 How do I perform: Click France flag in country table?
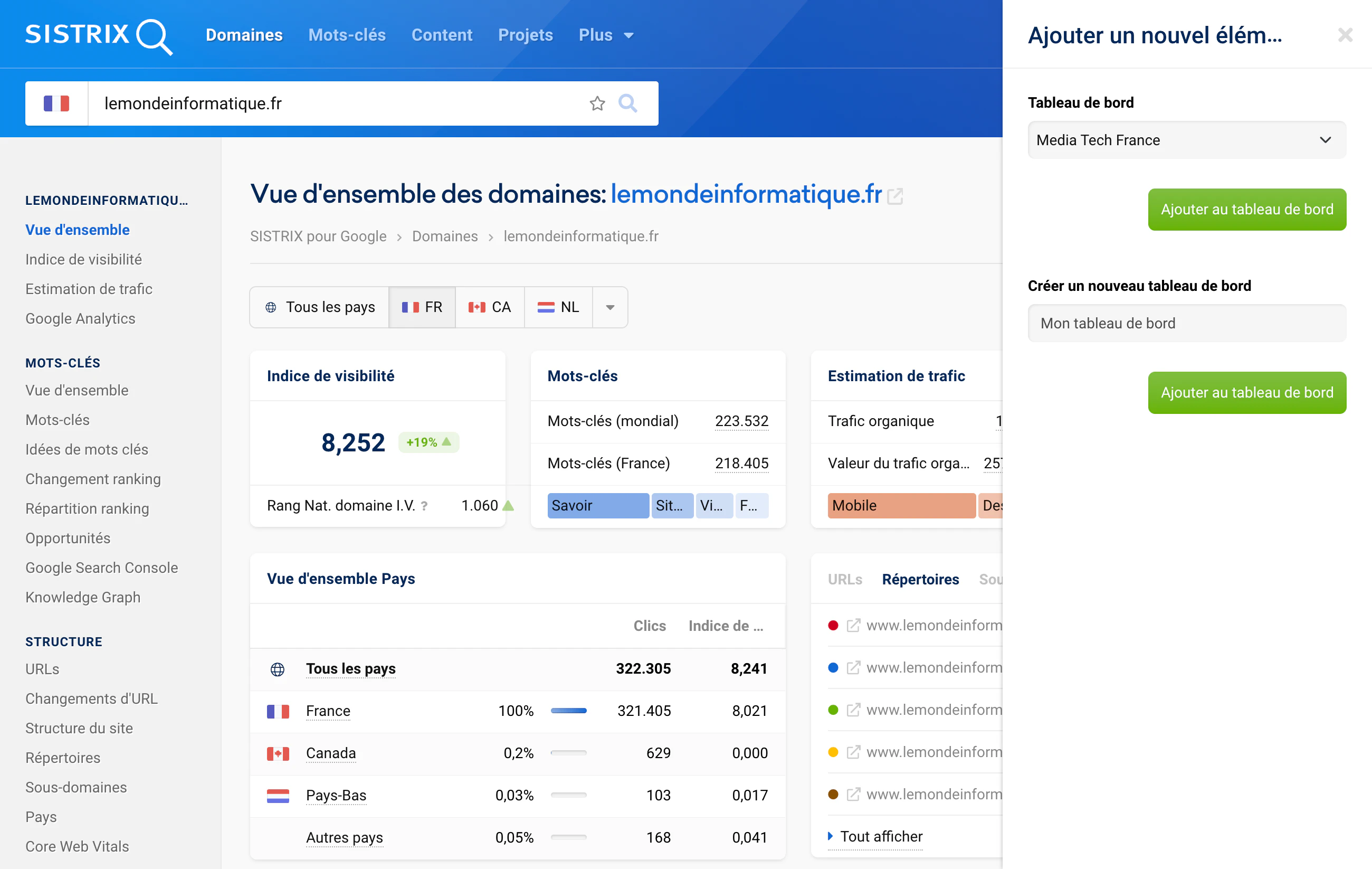[278, 711]
